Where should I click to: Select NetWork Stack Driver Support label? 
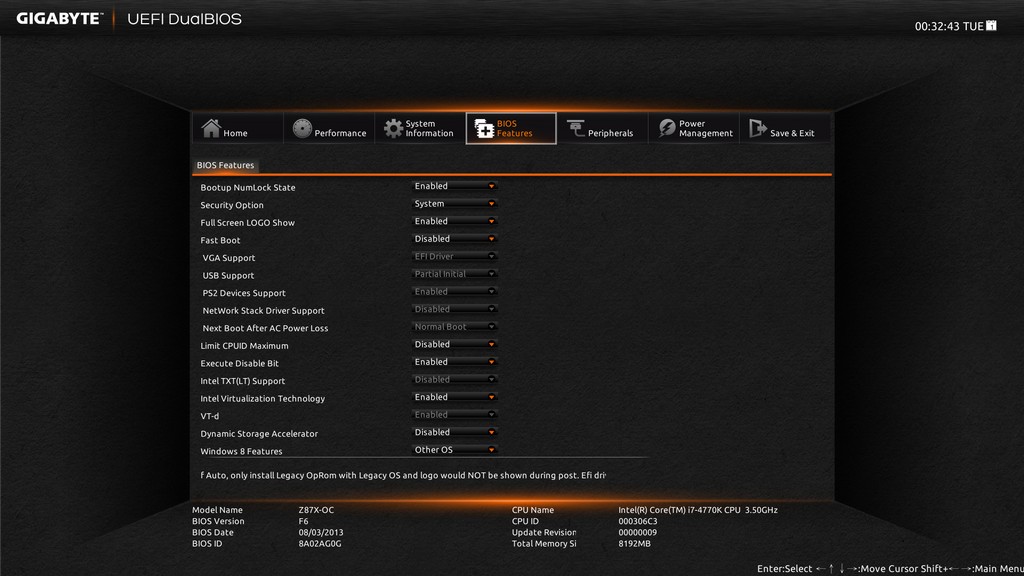[263, 311]
